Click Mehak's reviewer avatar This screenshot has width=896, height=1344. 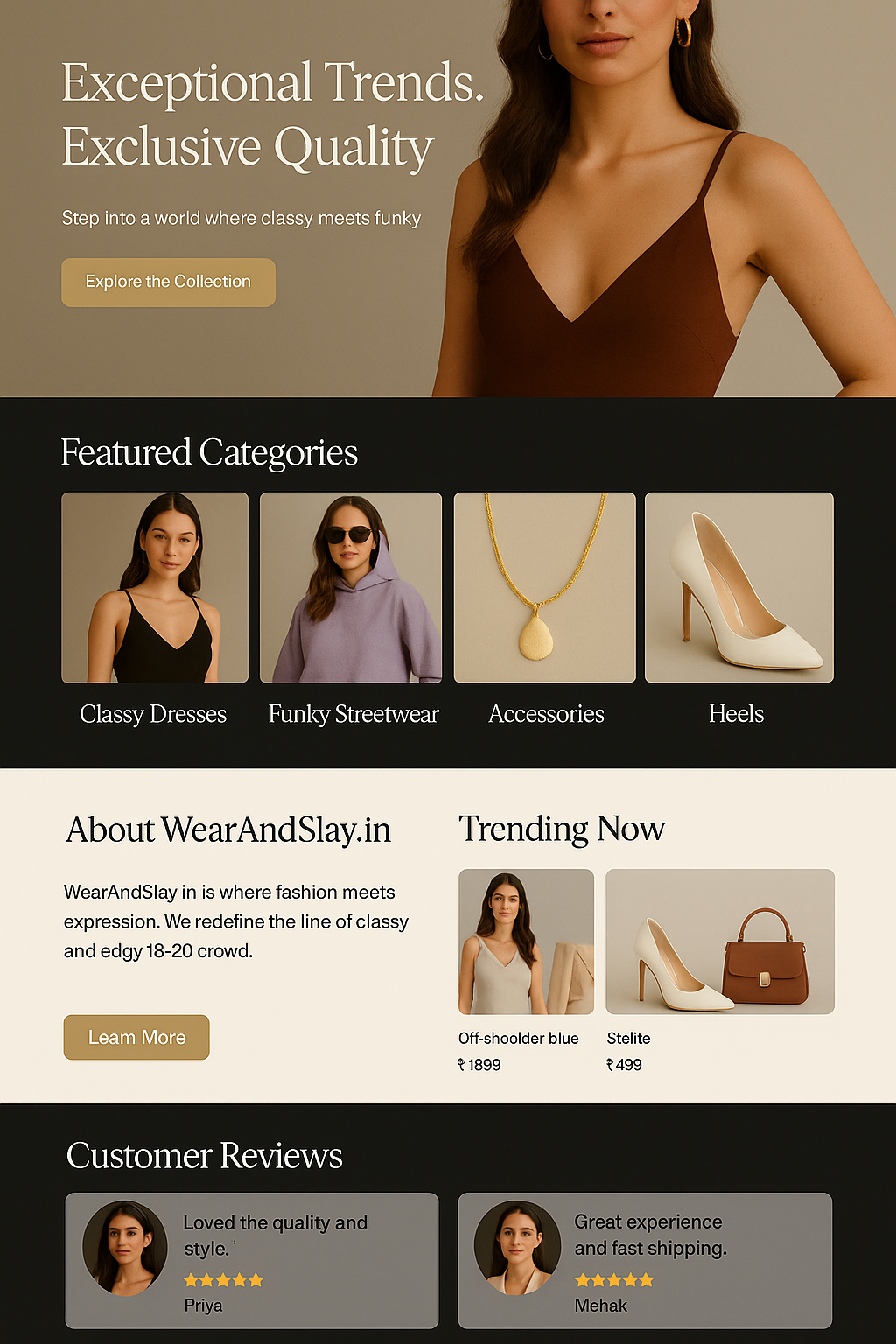517,1248
